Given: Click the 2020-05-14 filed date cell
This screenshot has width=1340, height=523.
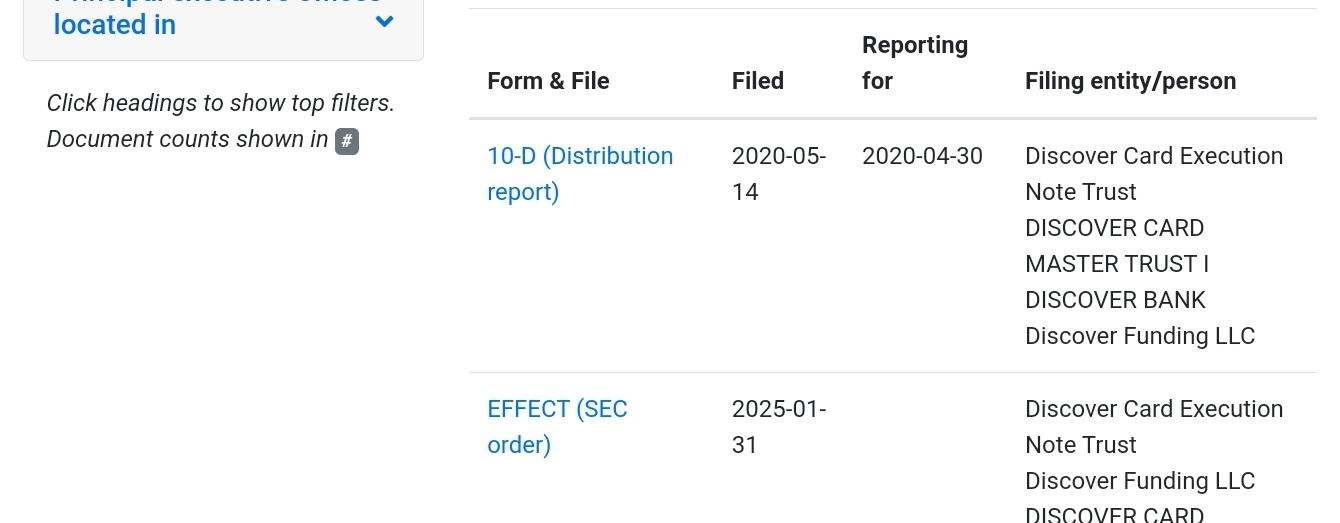Looking at the screenshot, I should [779, 173].
